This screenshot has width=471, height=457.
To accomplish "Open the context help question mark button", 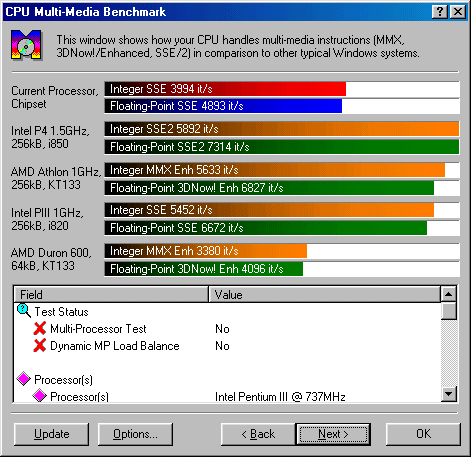I will pyautogui.click(x=440, y=12).
